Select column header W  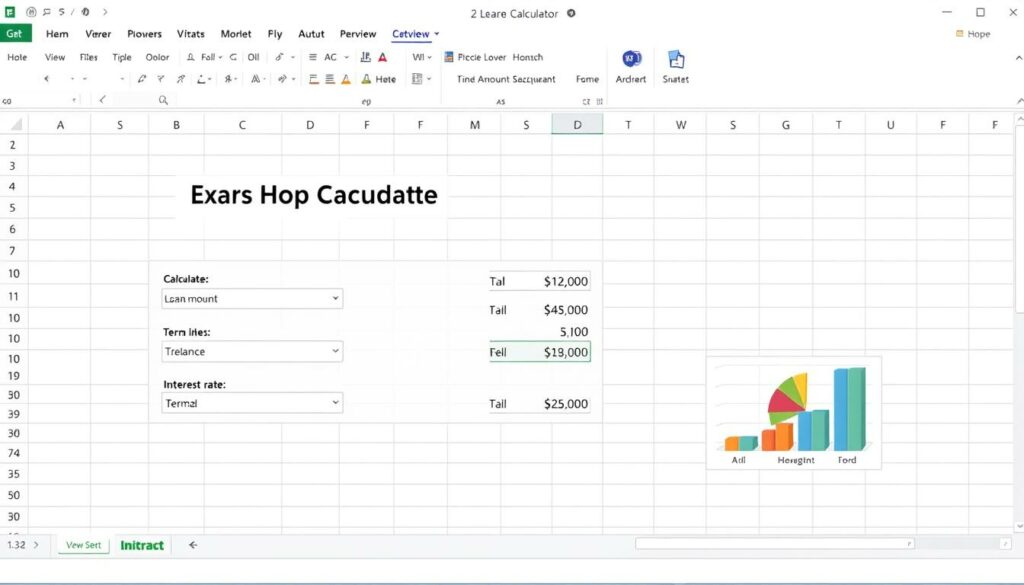click(x=680, y=125)
